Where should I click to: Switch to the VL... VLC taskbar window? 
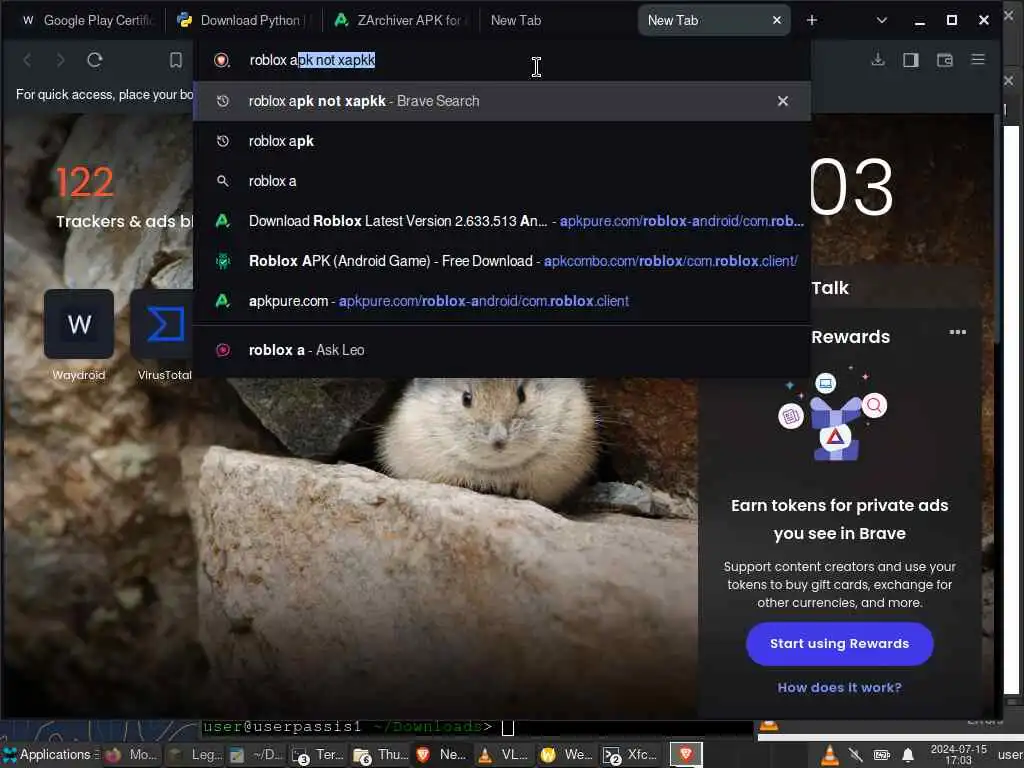[x=504, y=755]
